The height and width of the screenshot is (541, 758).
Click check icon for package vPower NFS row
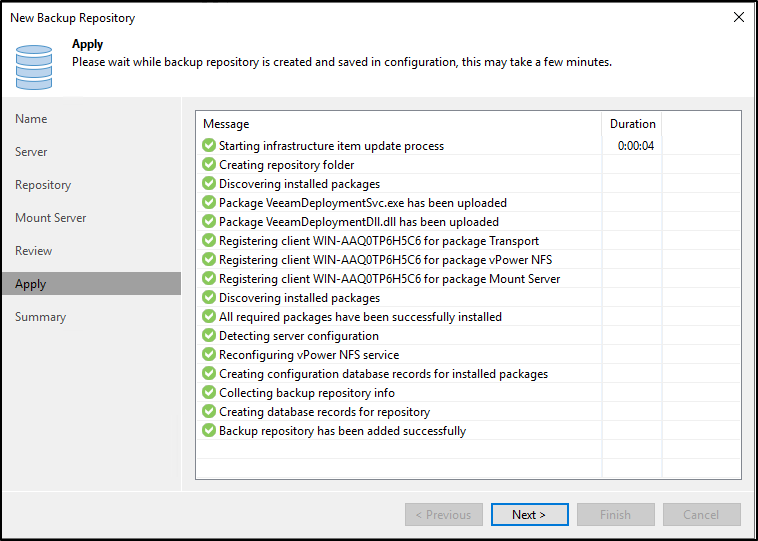coord(209,260)
